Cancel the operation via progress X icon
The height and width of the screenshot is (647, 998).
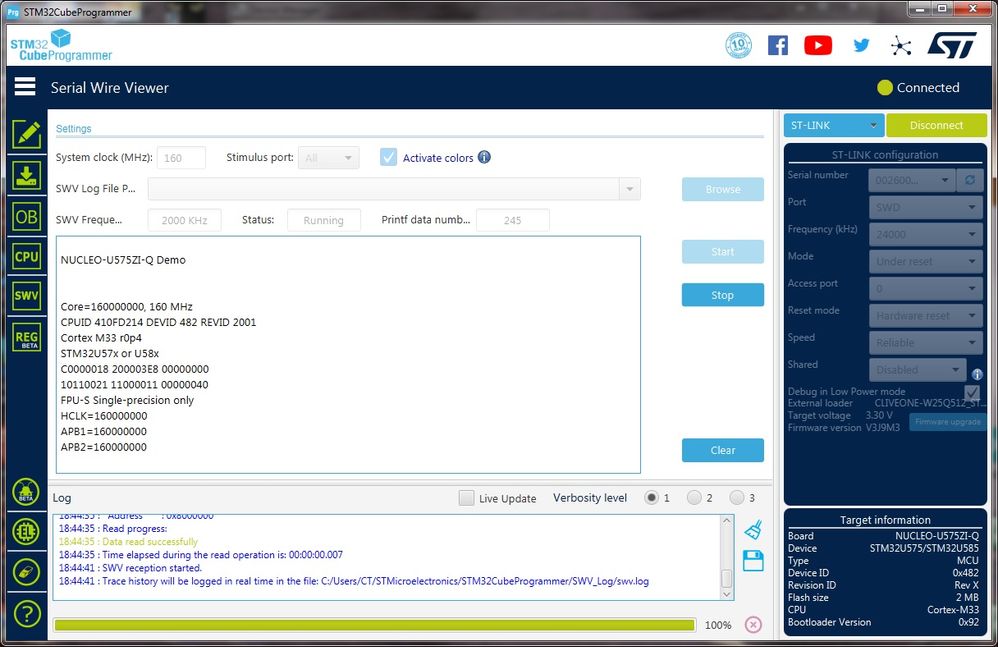[x=753, y=624]
